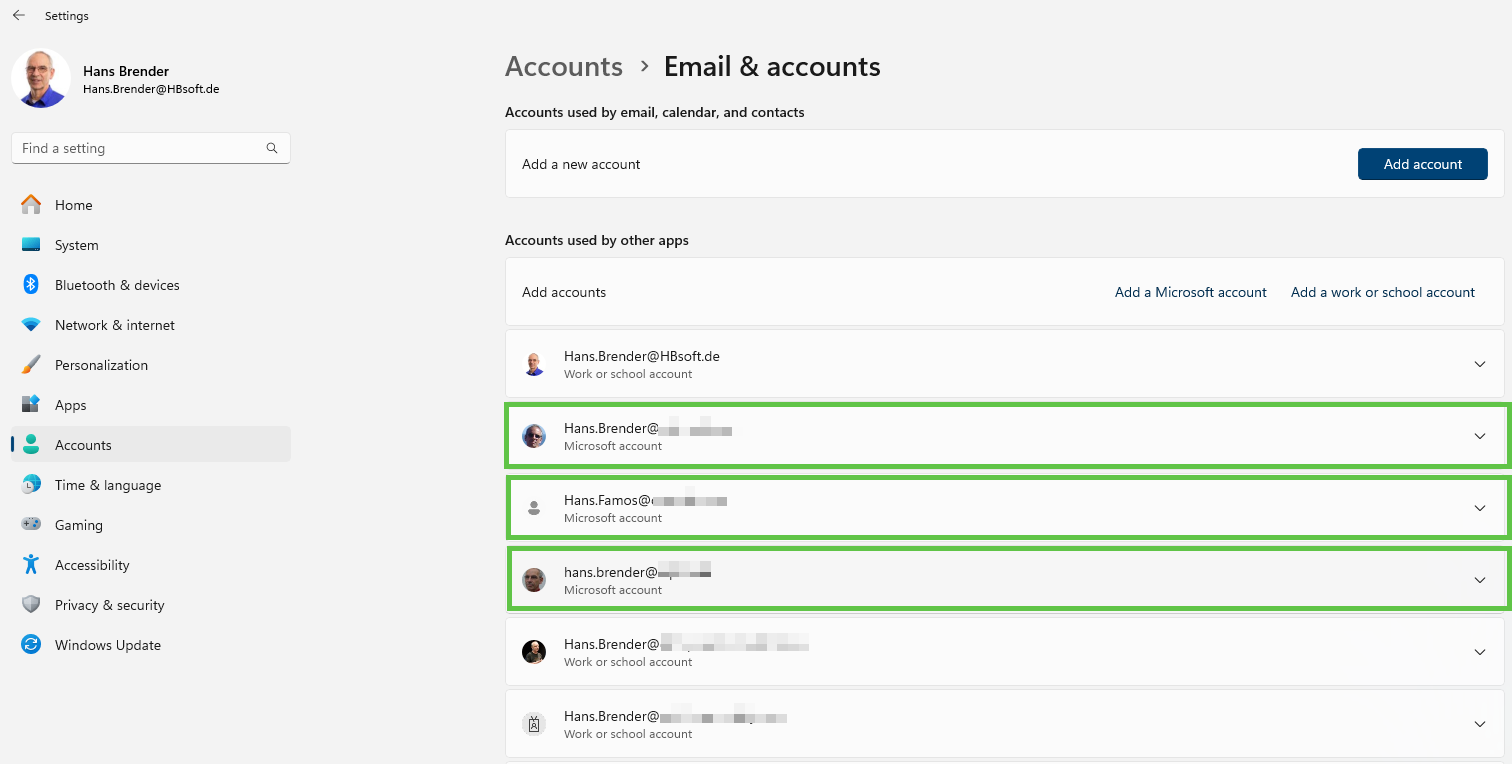The height and width of the screenshot is (764, 1512).
Task: Click the Add account button
Action: pyautogui.click(x=1422, y=164)
